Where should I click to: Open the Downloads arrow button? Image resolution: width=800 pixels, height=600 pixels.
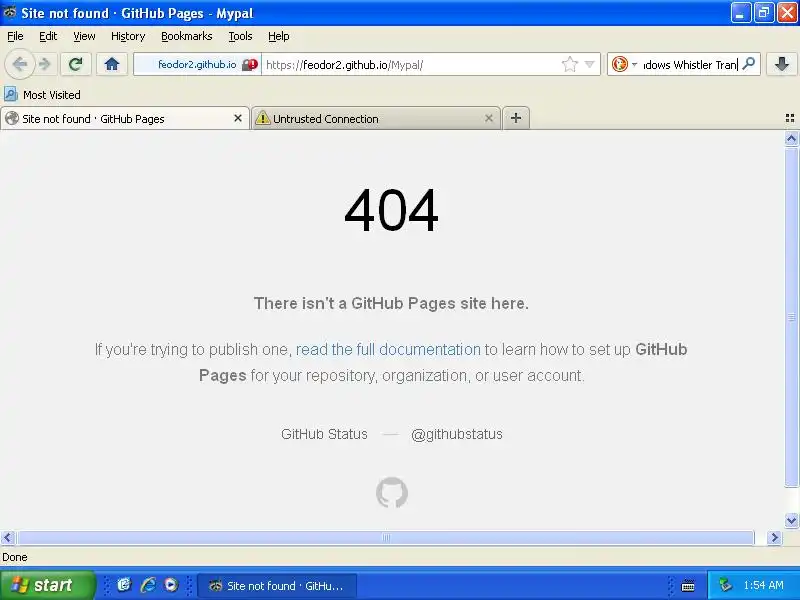[782, 64]
